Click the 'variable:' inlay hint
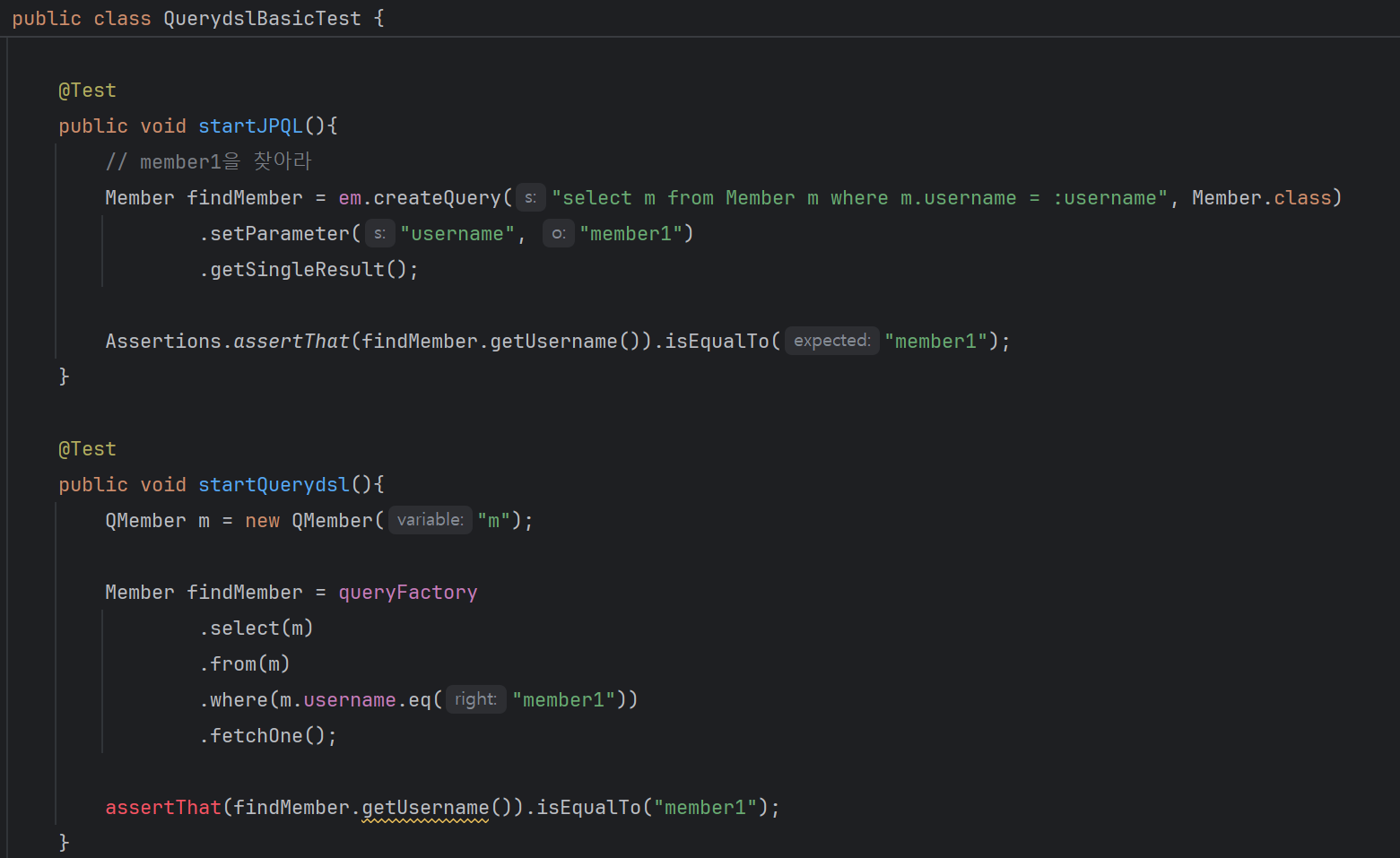The width and height of the screenshot is (1400, 858). click(x=430, y=520)
